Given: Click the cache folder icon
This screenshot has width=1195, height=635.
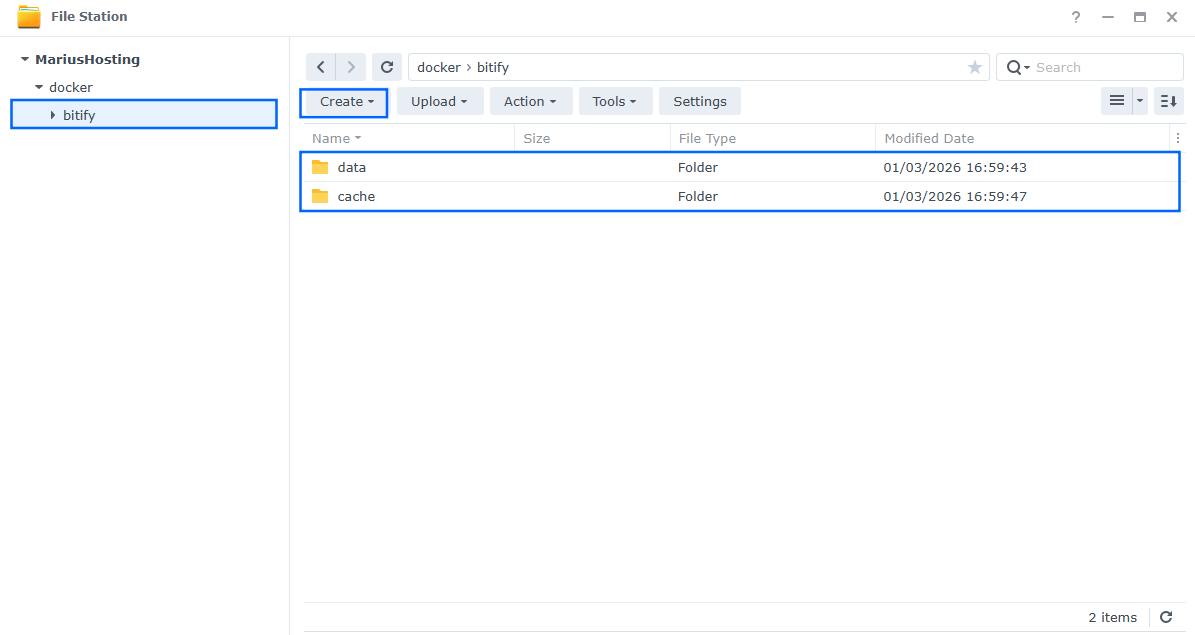Looking at the screenshot, I should 320,196.
